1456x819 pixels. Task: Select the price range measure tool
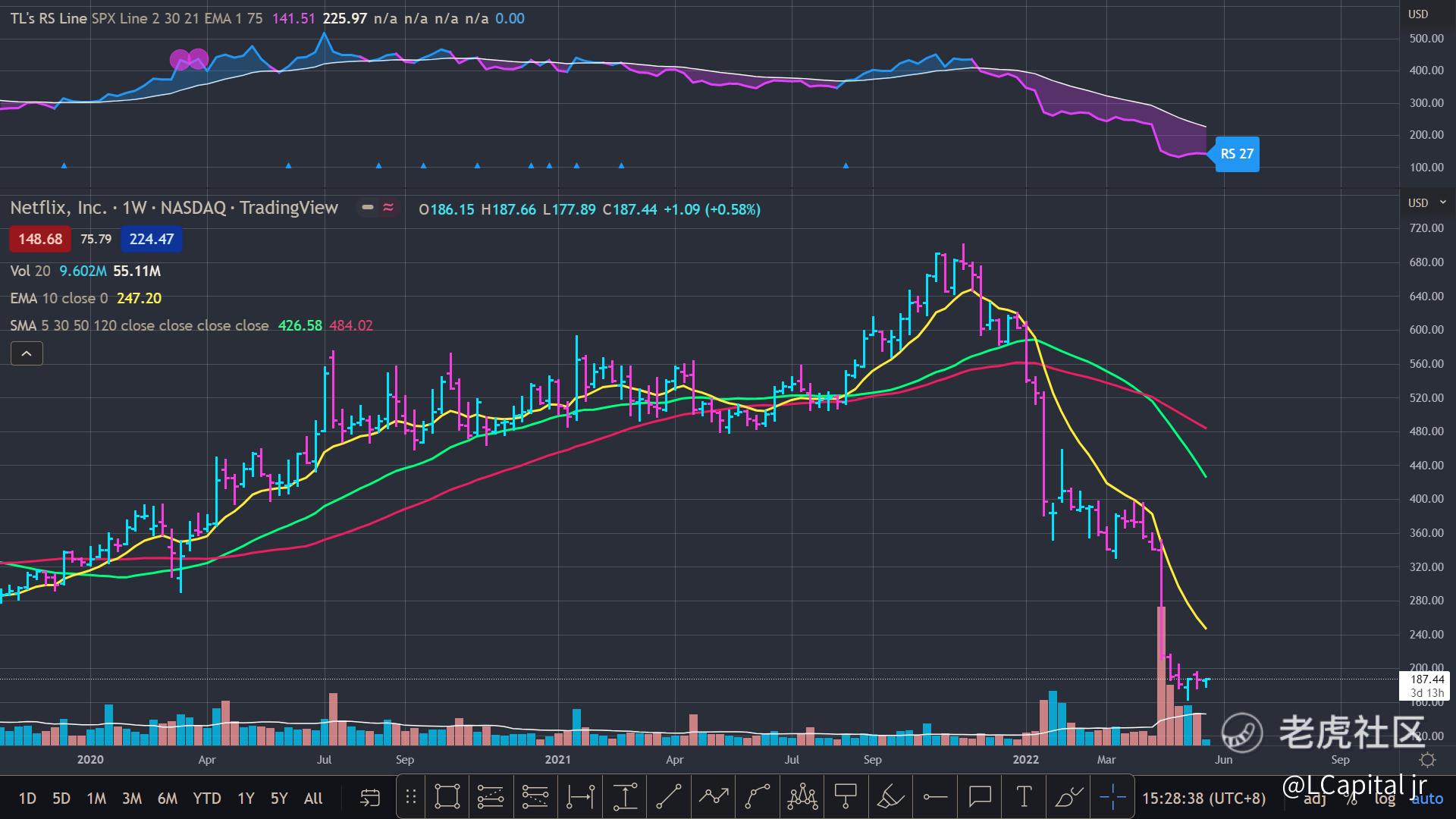click(x=624, y=797)
